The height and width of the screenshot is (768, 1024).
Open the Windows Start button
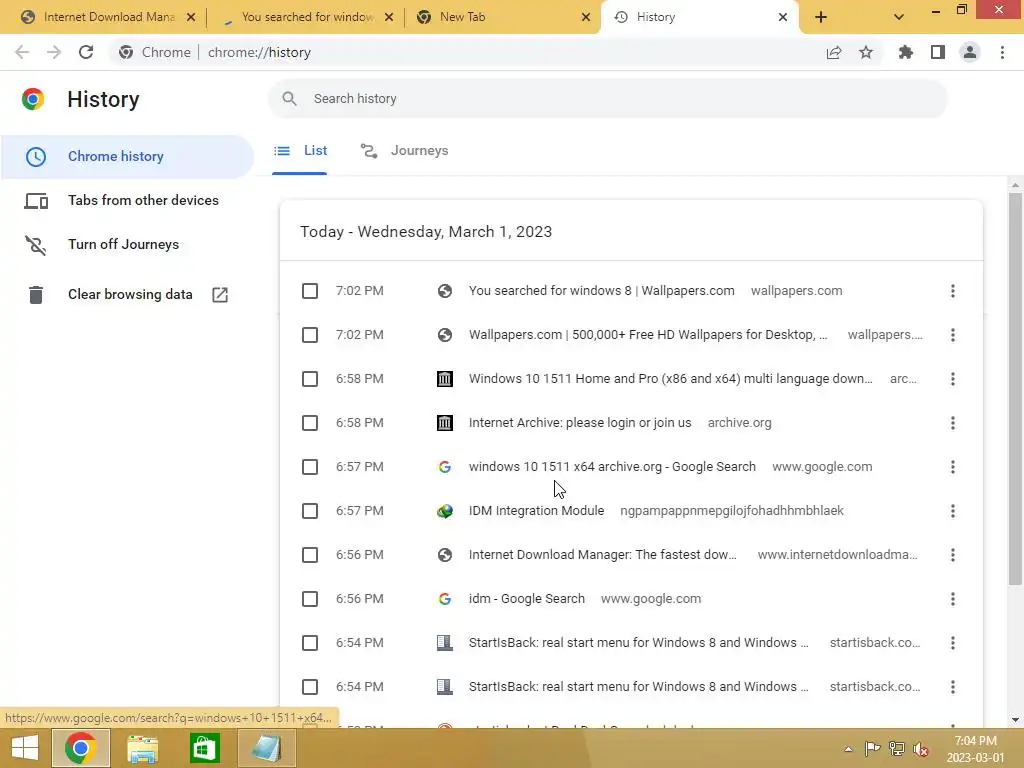pyautogui.click(x=25, y=748)
